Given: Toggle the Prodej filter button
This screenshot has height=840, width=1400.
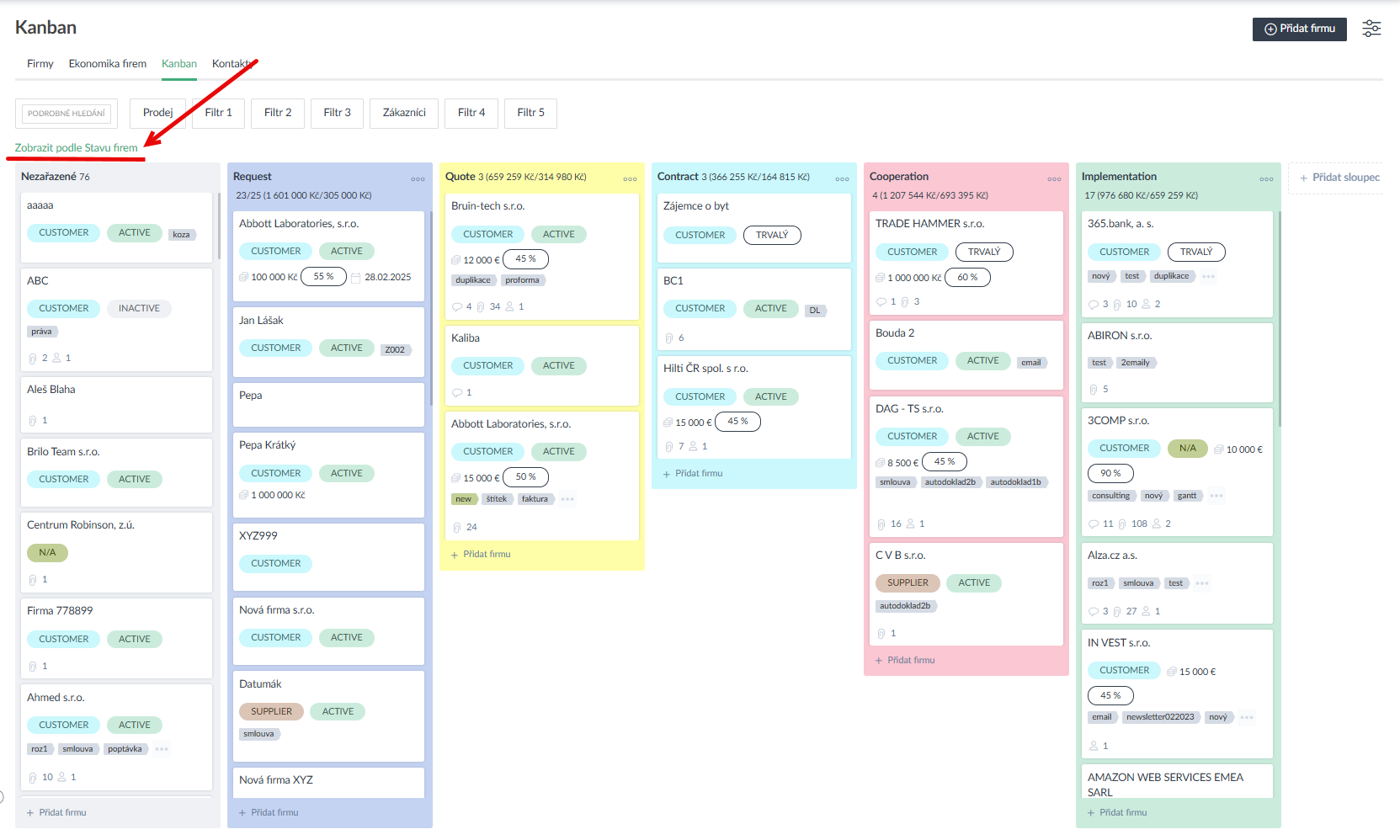Looking at the screenshot, I should pos(157,113).
